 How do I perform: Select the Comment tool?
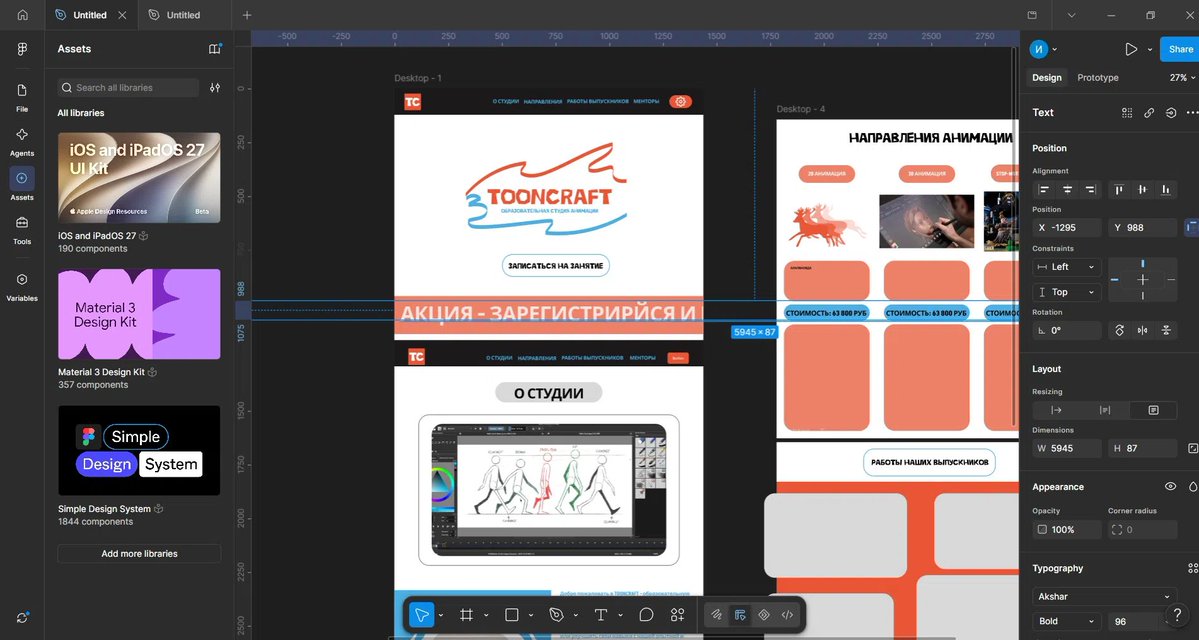[646, 615]
